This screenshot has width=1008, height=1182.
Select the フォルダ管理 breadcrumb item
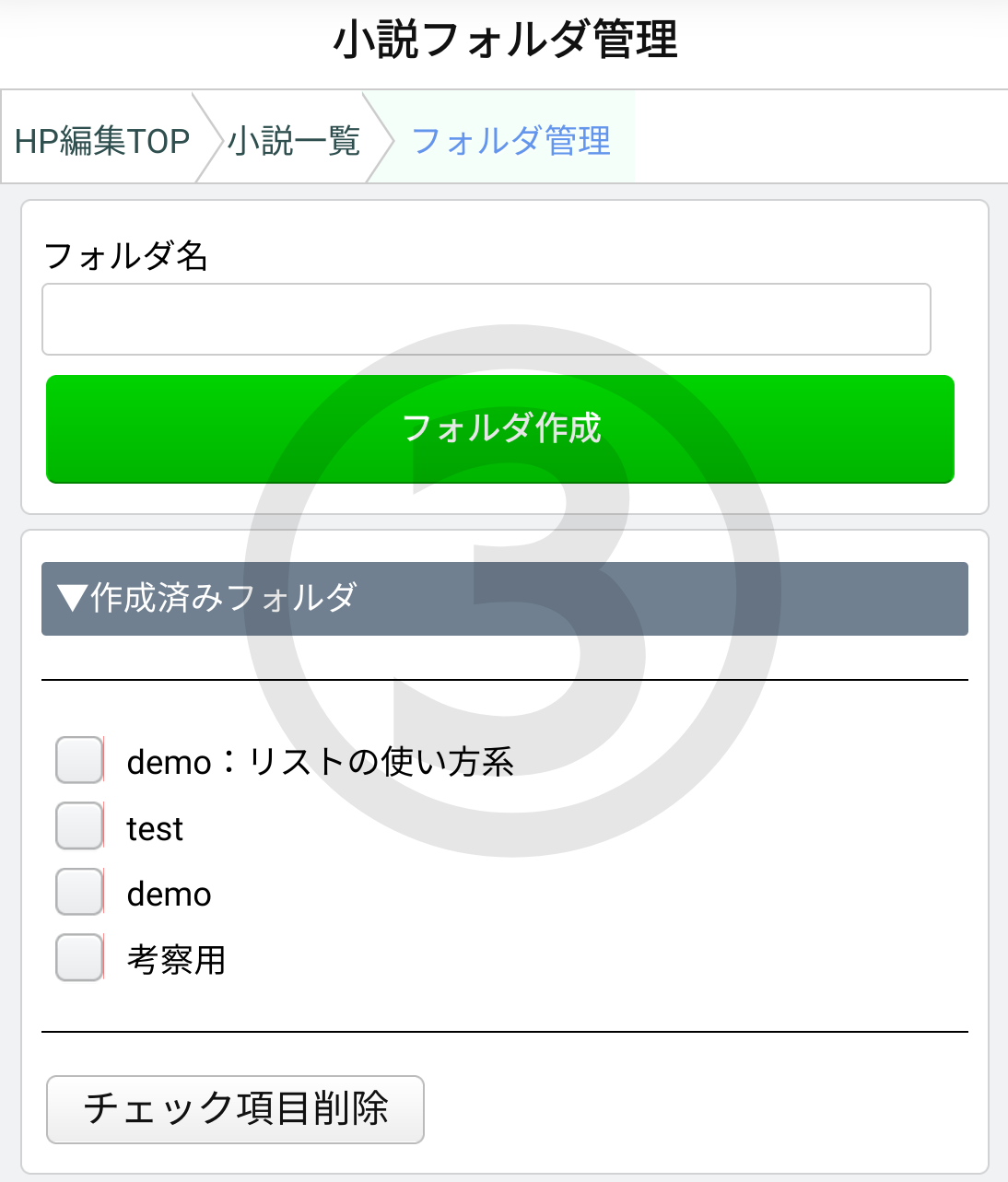510,141
